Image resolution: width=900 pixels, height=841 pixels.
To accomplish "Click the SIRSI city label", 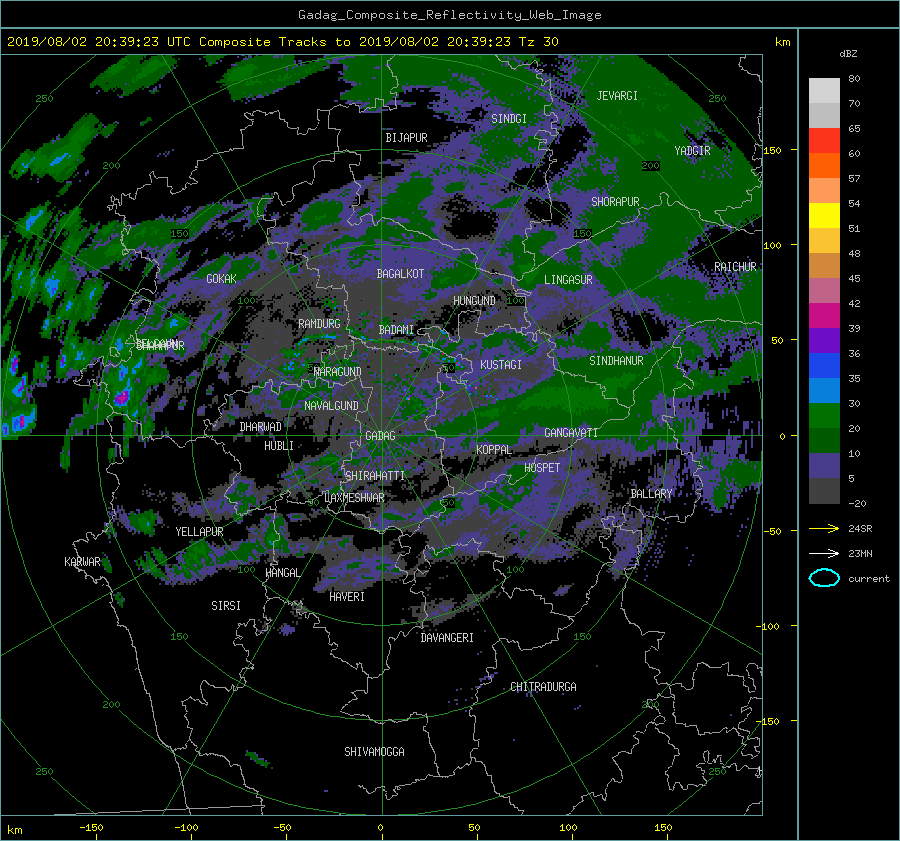I will 226,606.
